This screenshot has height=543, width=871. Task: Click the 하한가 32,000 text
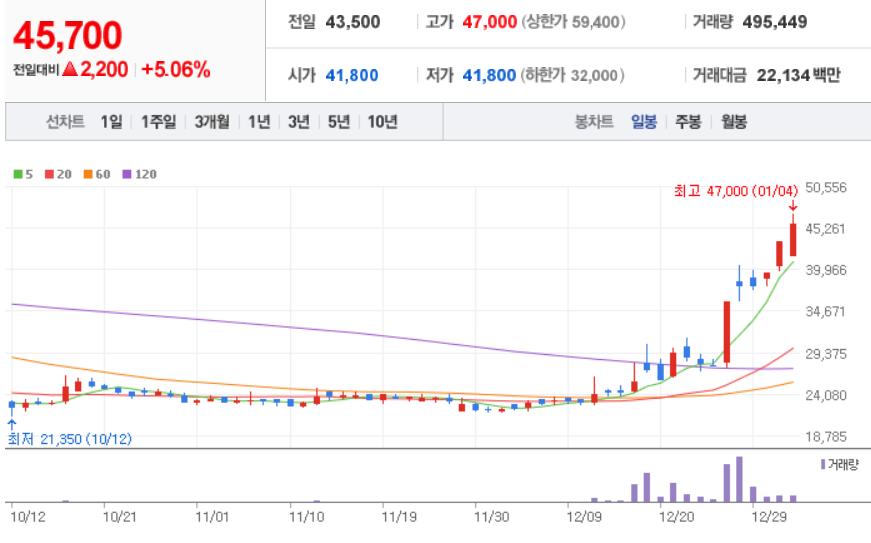click(572, 75)
